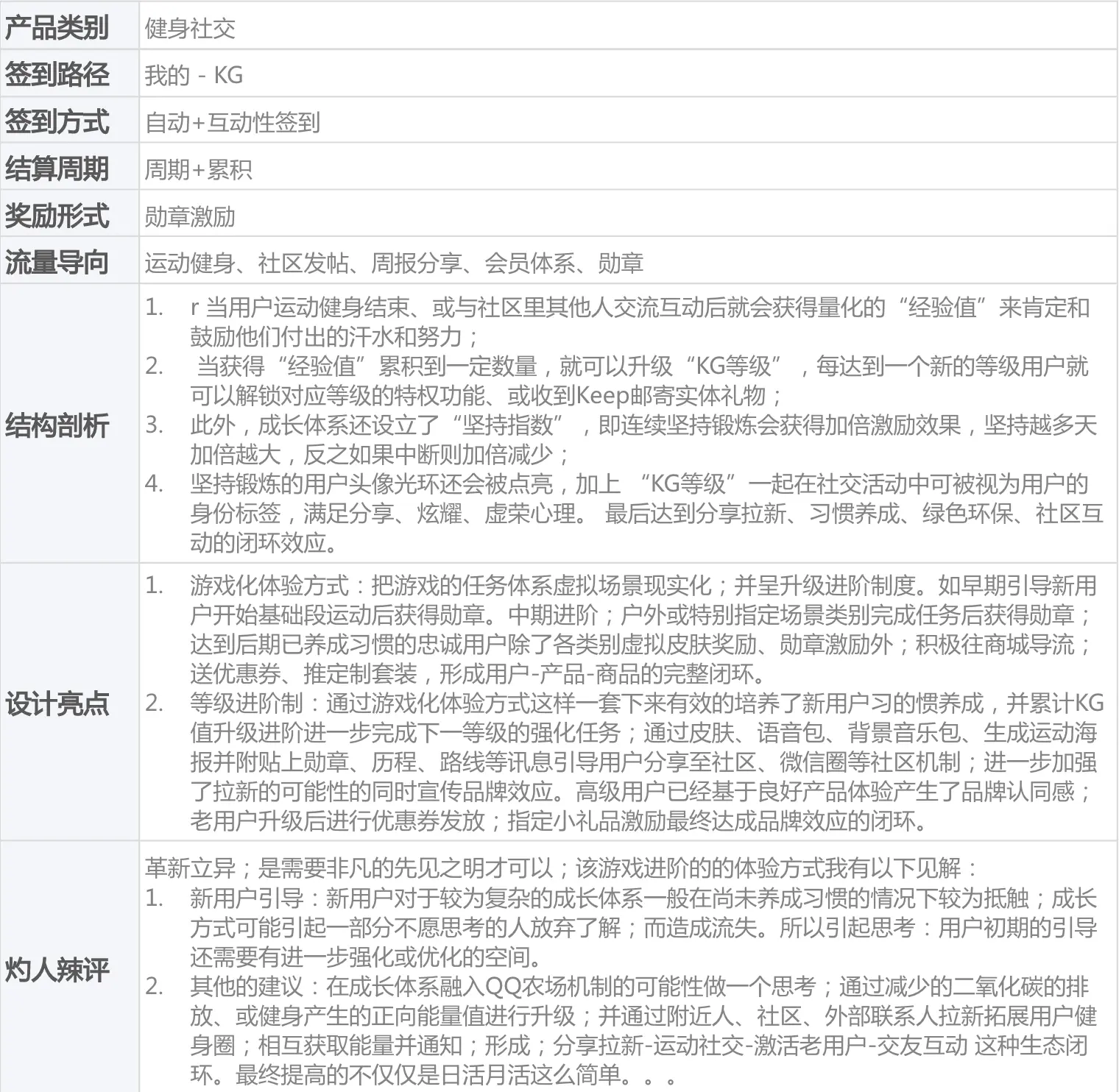
Task: Click the line starting 了拉新的可能性
Action: tap(641, 792)
